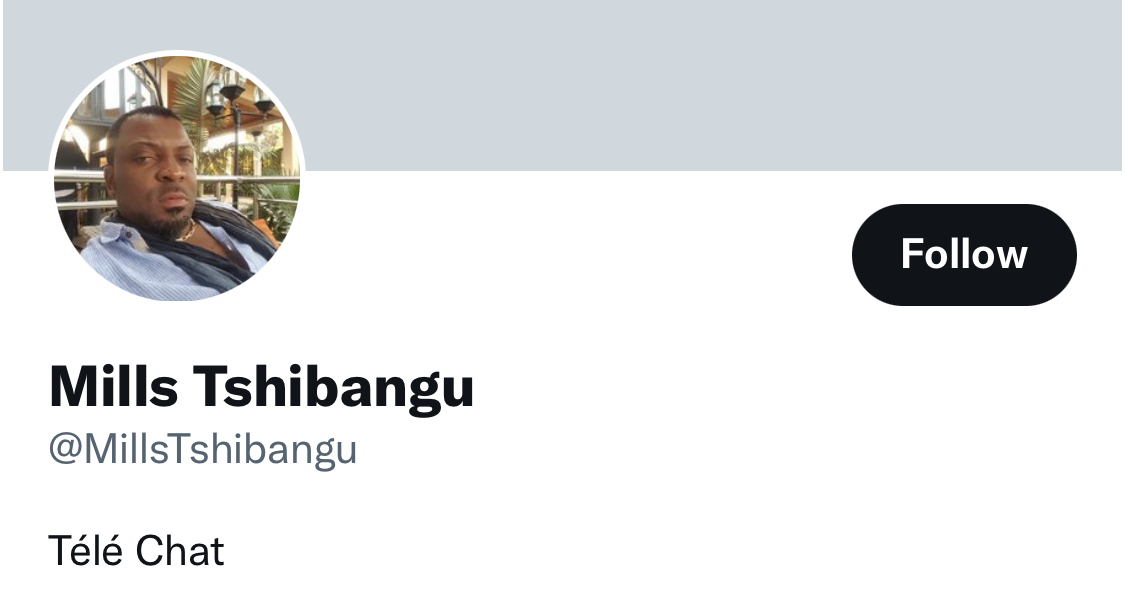Click the word Chat in bio
Screen dimensions: 1125x596
180,552
